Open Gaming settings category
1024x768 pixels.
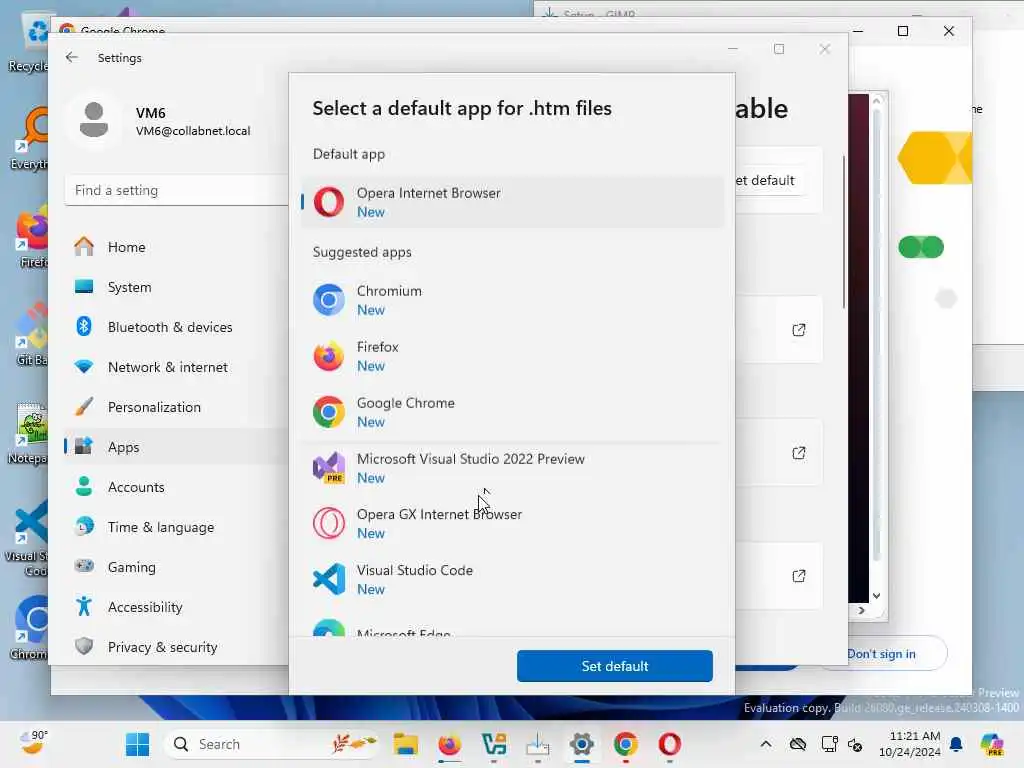176,567
